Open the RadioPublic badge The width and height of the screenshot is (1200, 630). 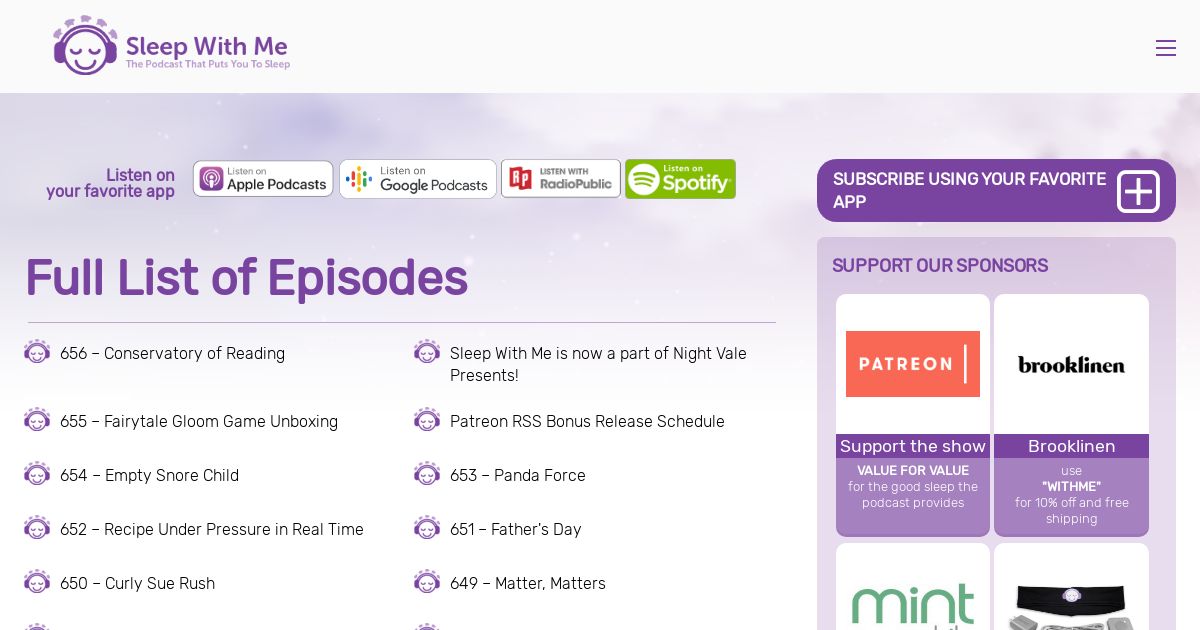[561, 178]
